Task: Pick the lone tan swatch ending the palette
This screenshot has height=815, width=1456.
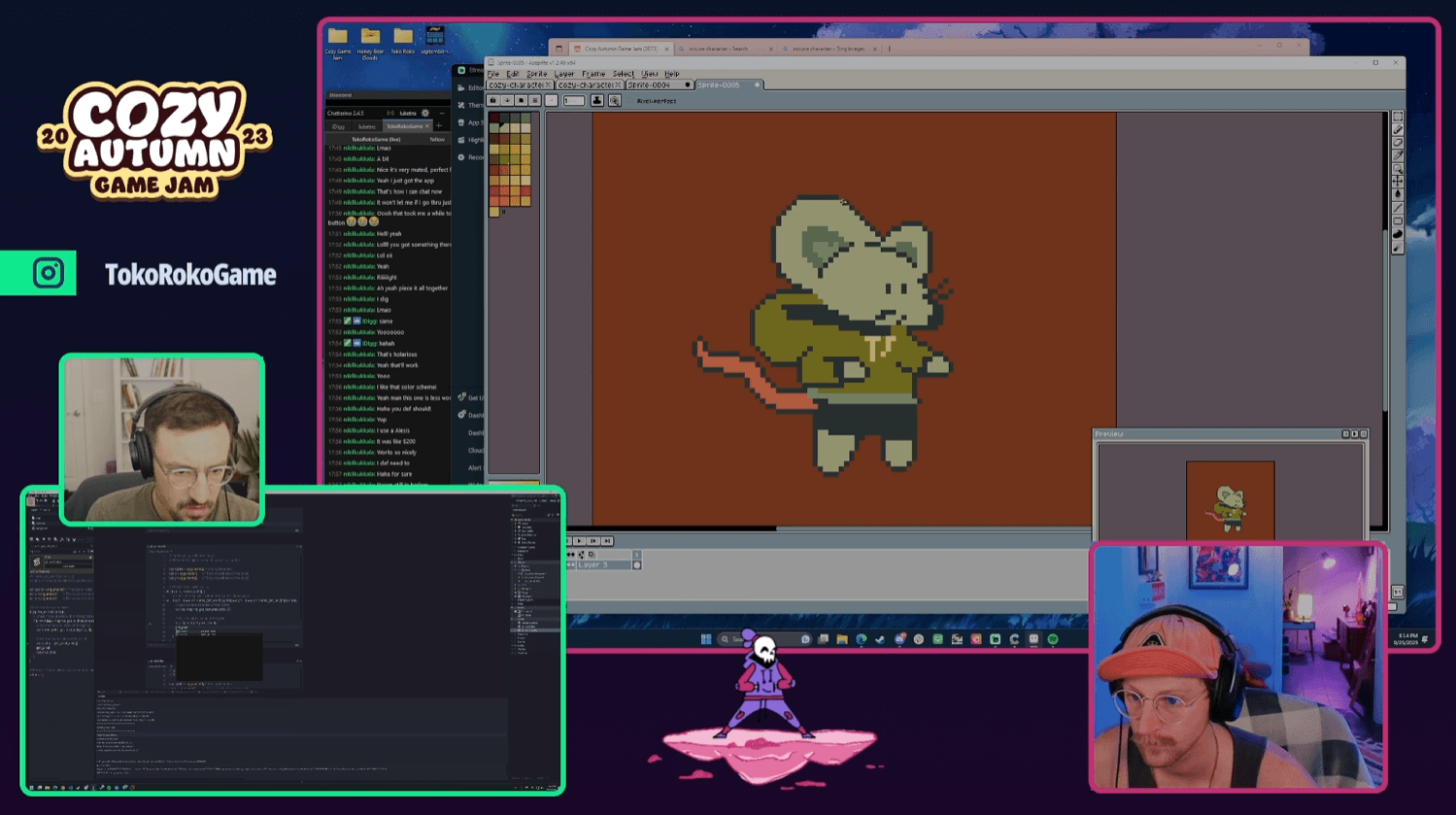Action: (493, 211)
